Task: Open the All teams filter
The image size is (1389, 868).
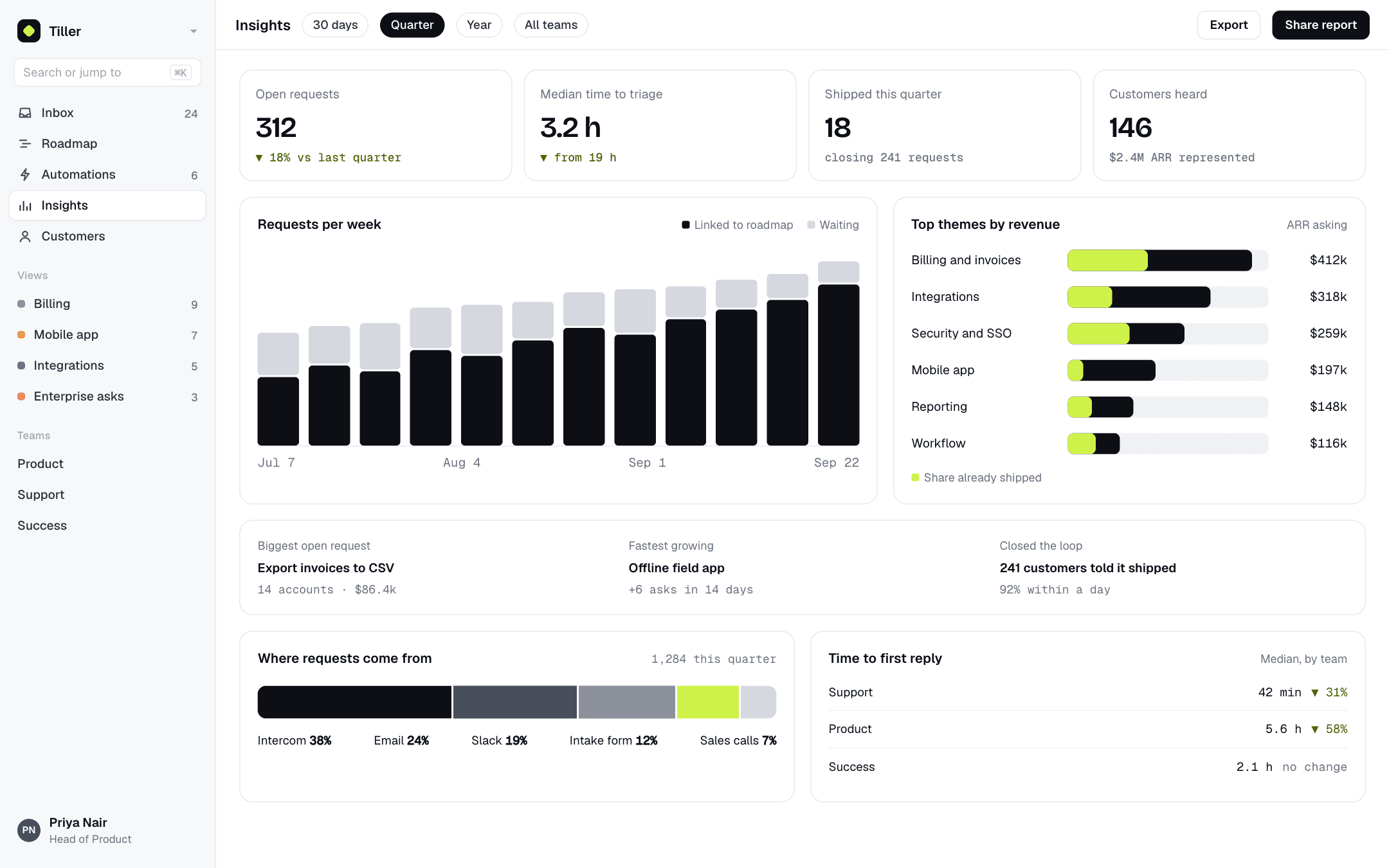Action: [551, 25]
